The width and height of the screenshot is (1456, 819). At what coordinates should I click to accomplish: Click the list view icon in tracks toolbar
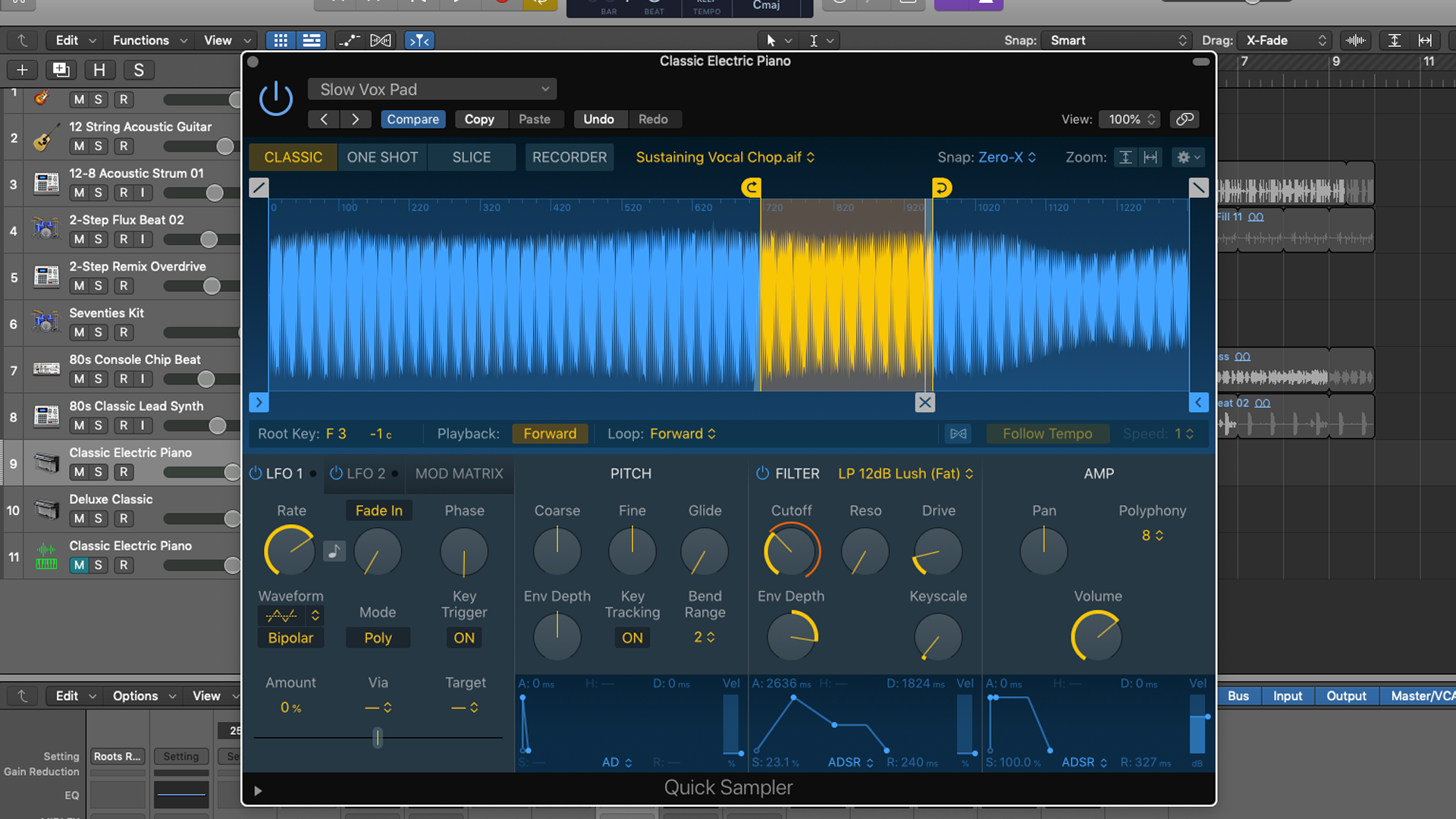[311, 40]
